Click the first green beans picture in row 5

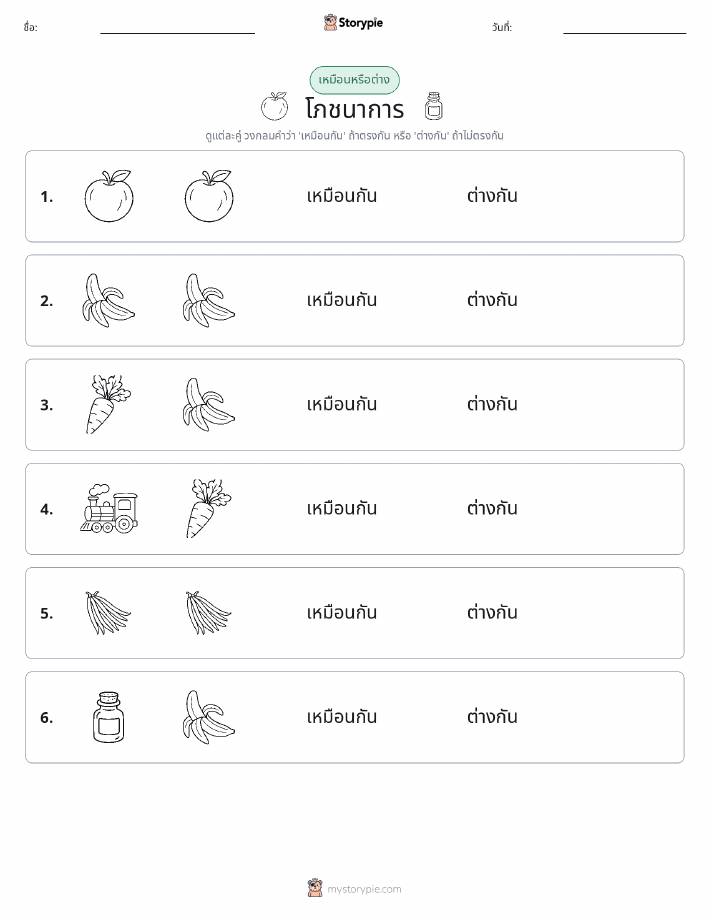coord(109,612)
